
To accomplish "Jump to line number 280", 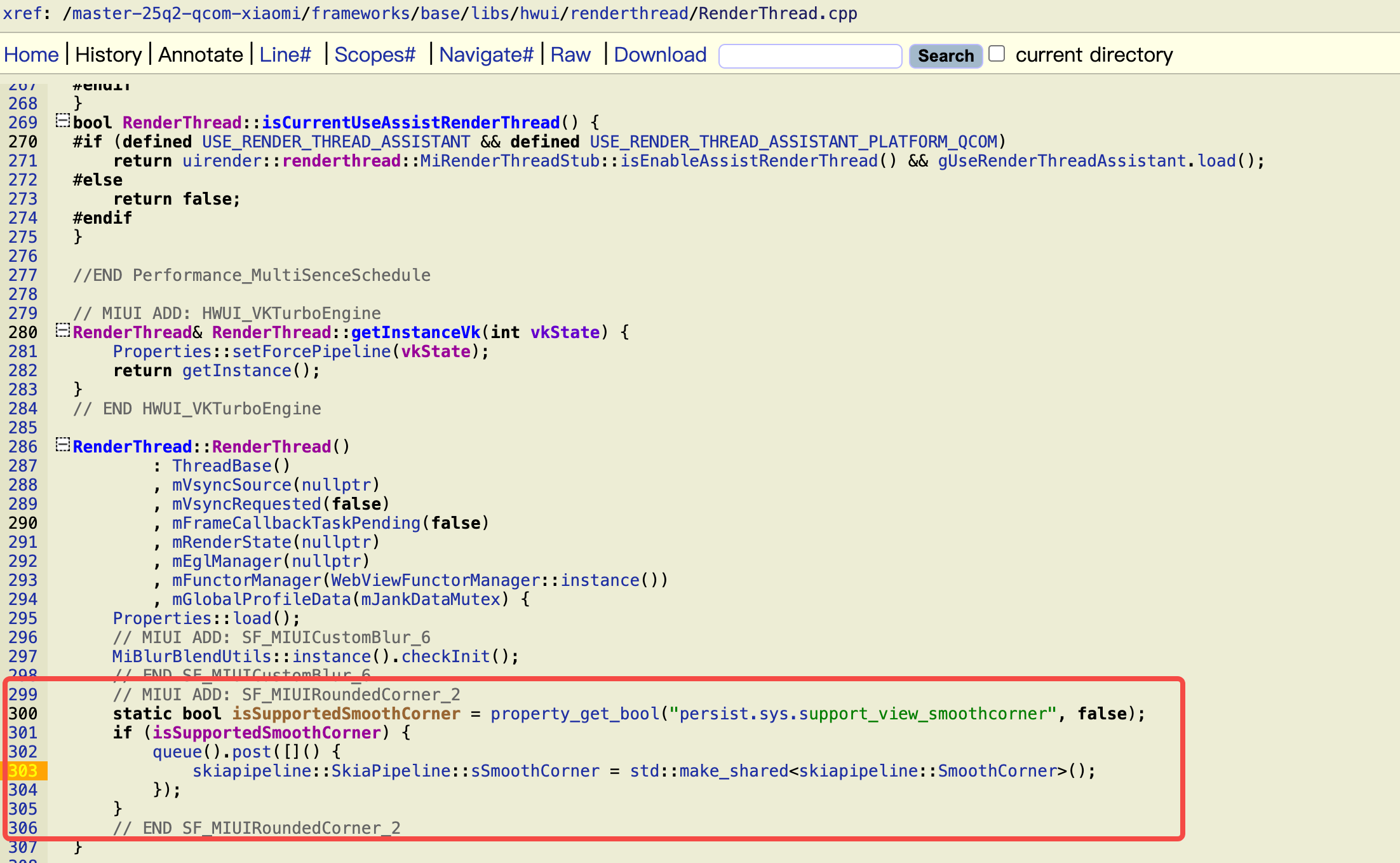I will (23, 332).
